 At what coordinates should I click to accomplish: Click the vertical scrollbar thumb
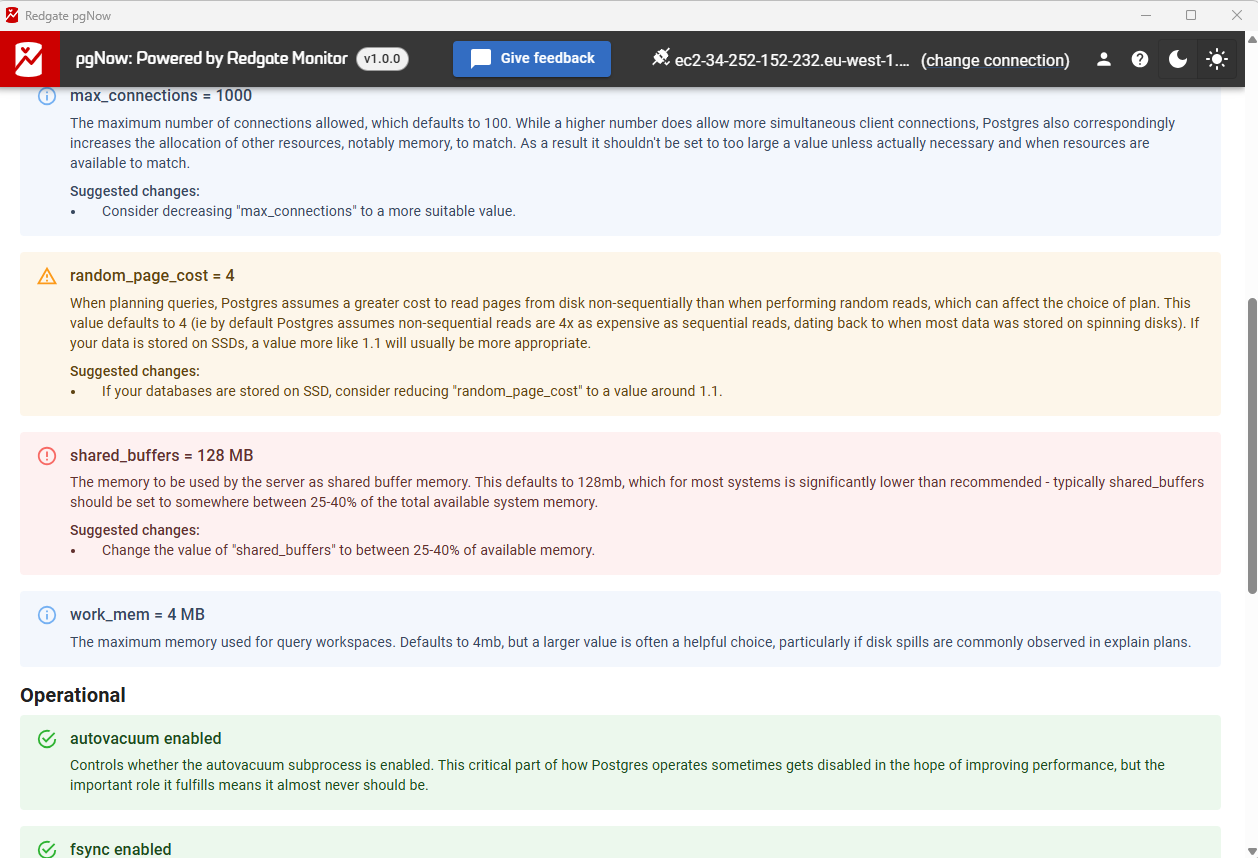[x=1251, y=445]
